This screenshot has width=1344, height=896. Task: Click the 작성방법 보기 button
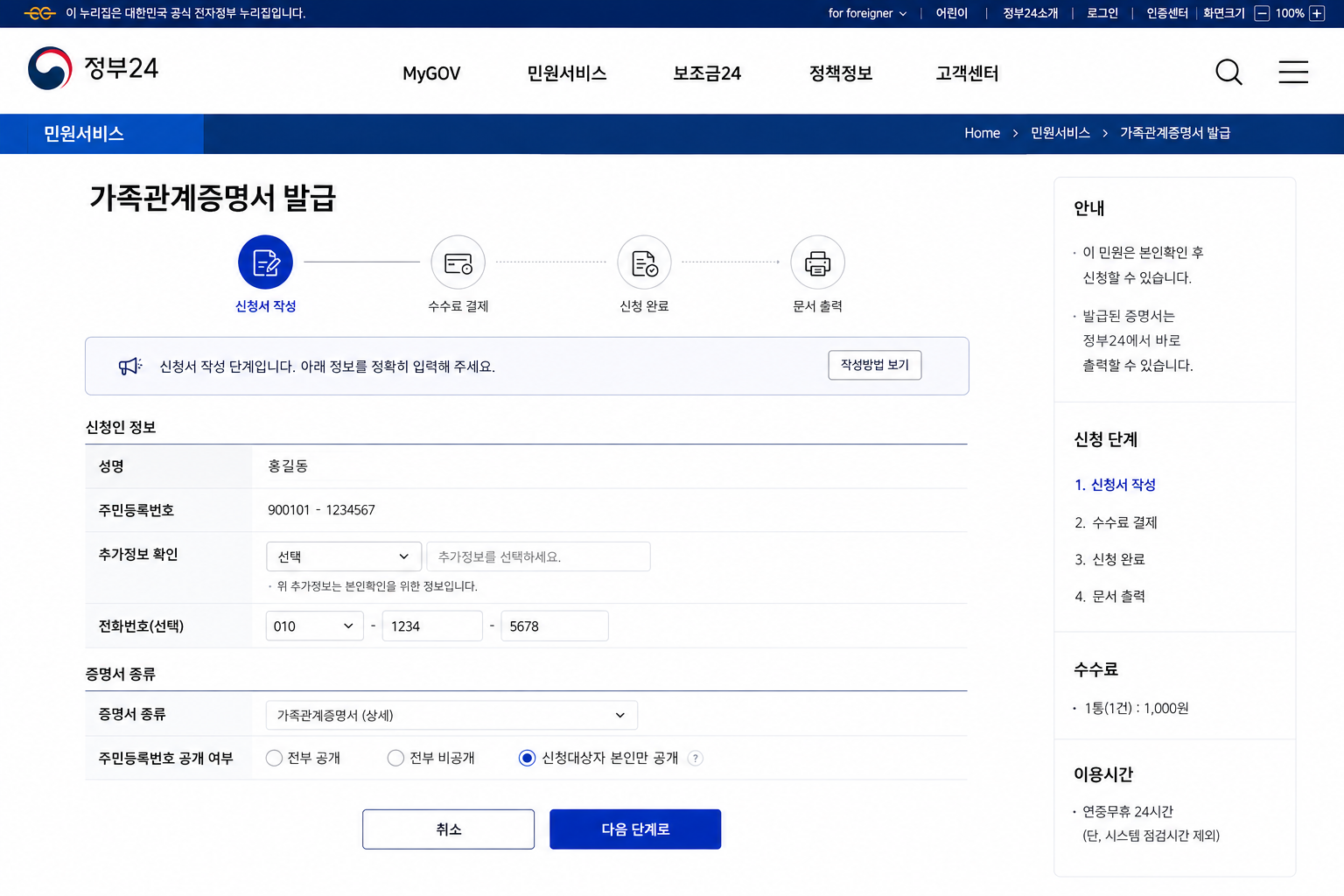pyautogui.click(x=875, y=365)
